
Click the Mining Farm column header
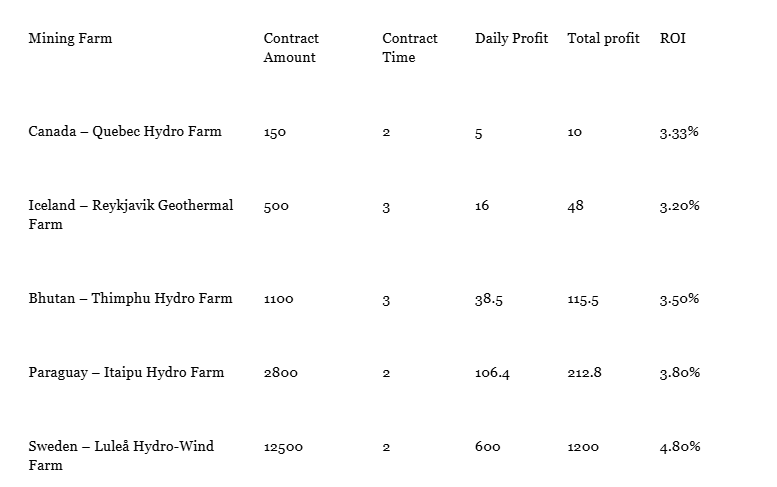pos(70,39)
